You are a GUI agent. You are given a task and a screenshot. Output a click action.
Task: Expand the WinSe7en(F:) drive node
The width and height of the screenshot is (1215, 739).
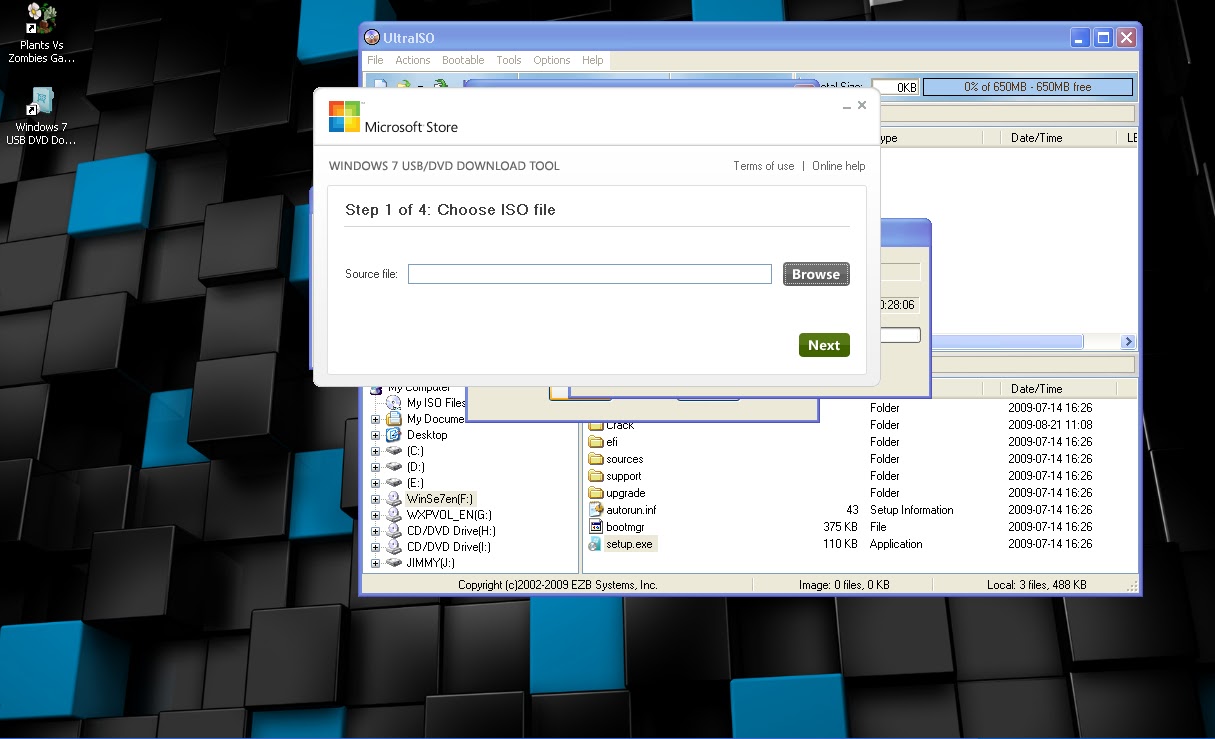point(376,499)
